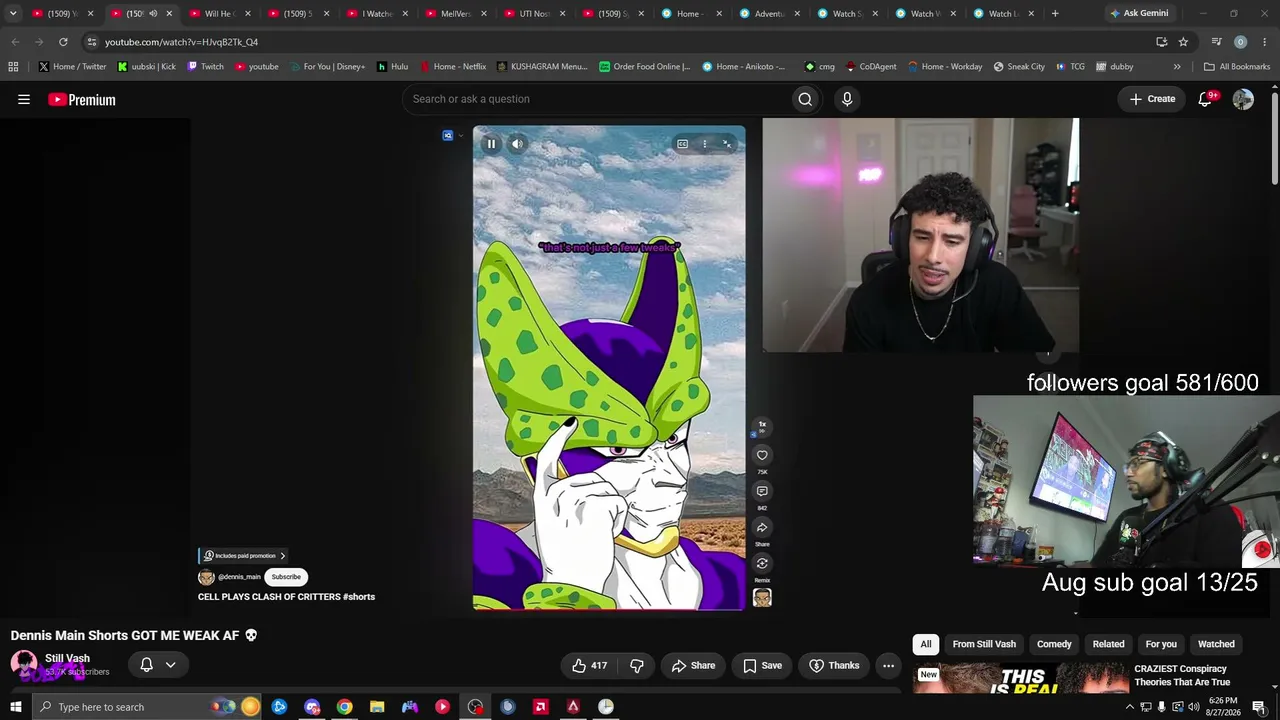This screenshot has height=720, width=1280.
Task: Open the short's sound avatar thumbnail
Action: click(762, 598)
